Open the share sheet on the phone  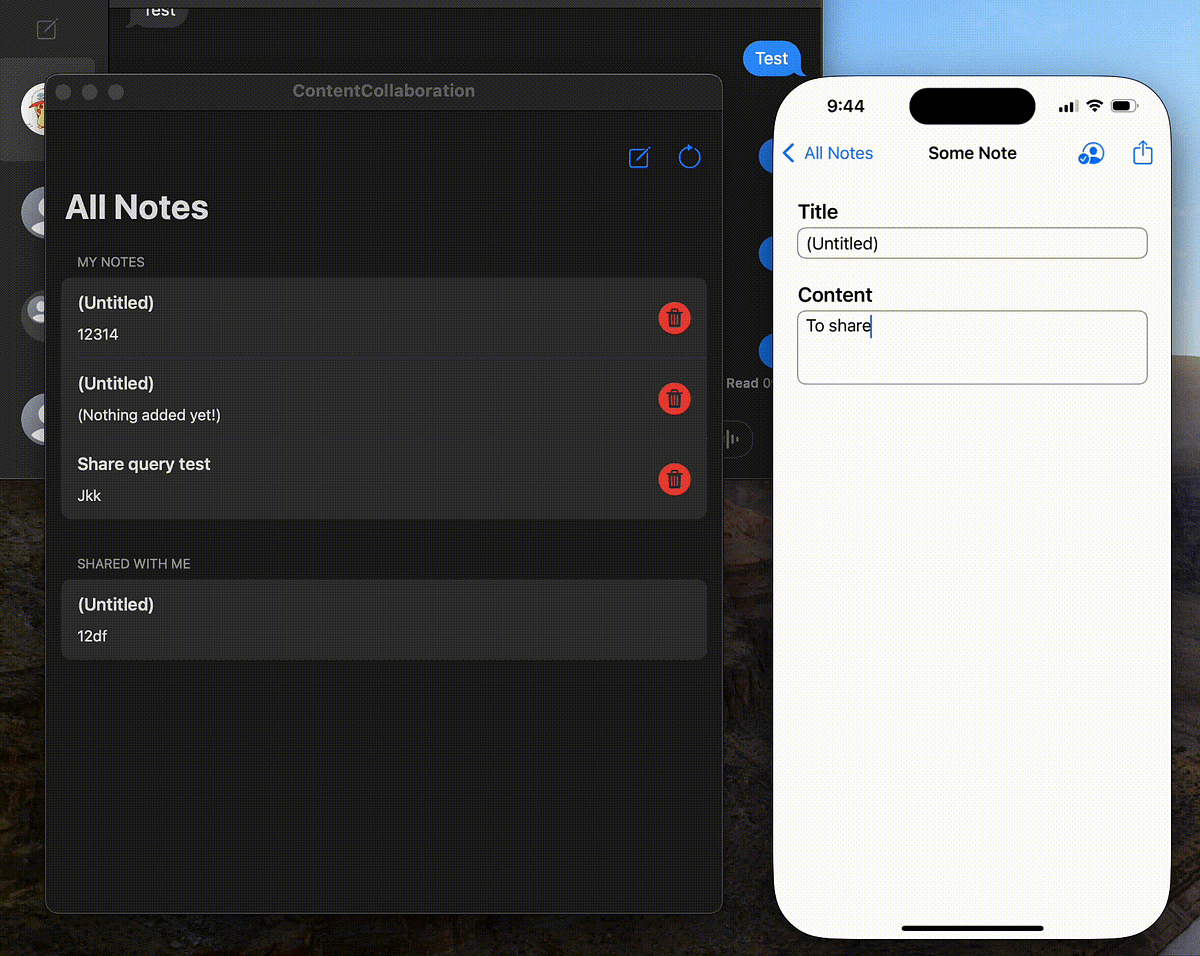(1143, 153)
